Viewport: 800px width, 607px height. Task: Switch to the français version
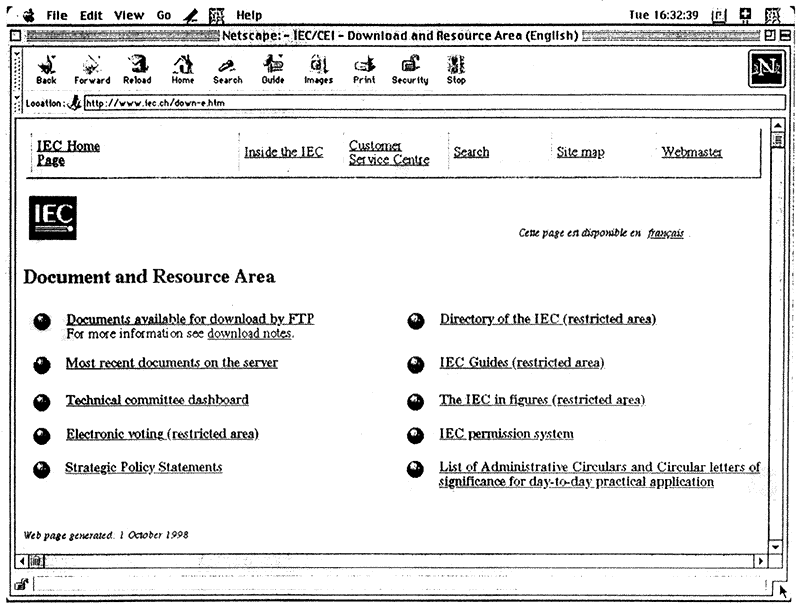coord(666,233)
